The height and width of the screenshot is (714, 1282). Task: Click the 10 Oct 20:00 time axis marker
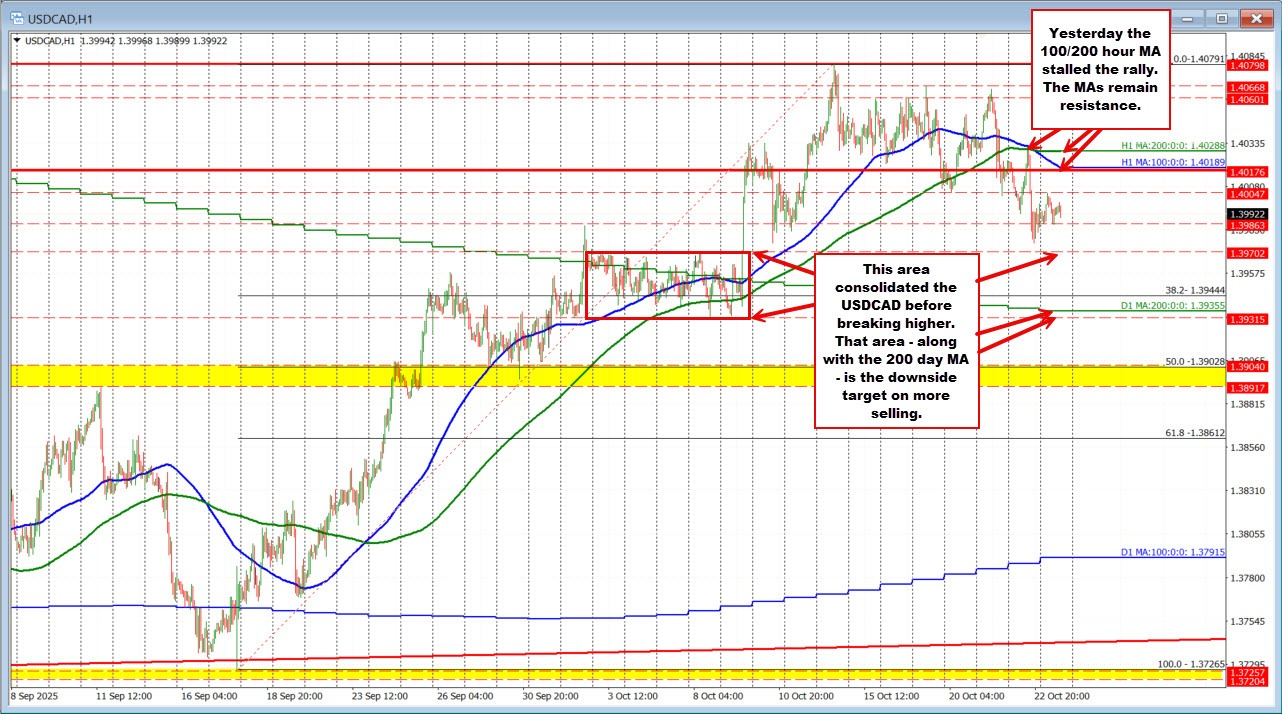806,695
